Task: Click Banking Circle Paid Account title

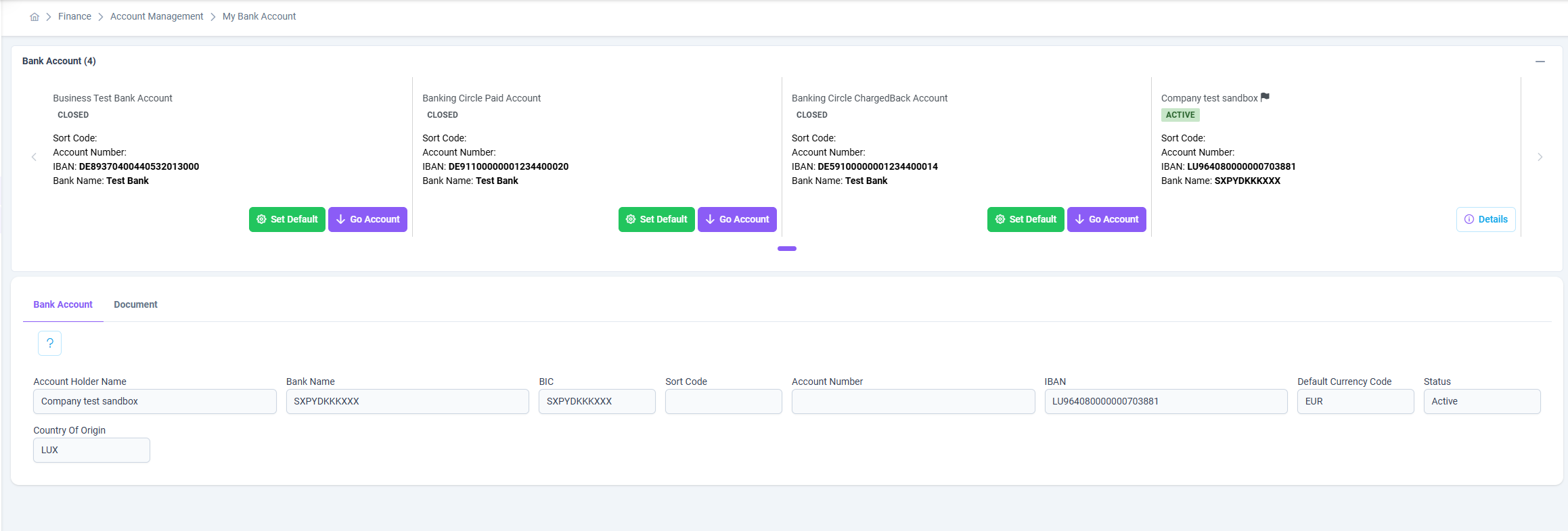Action: [x=481, y=98]
